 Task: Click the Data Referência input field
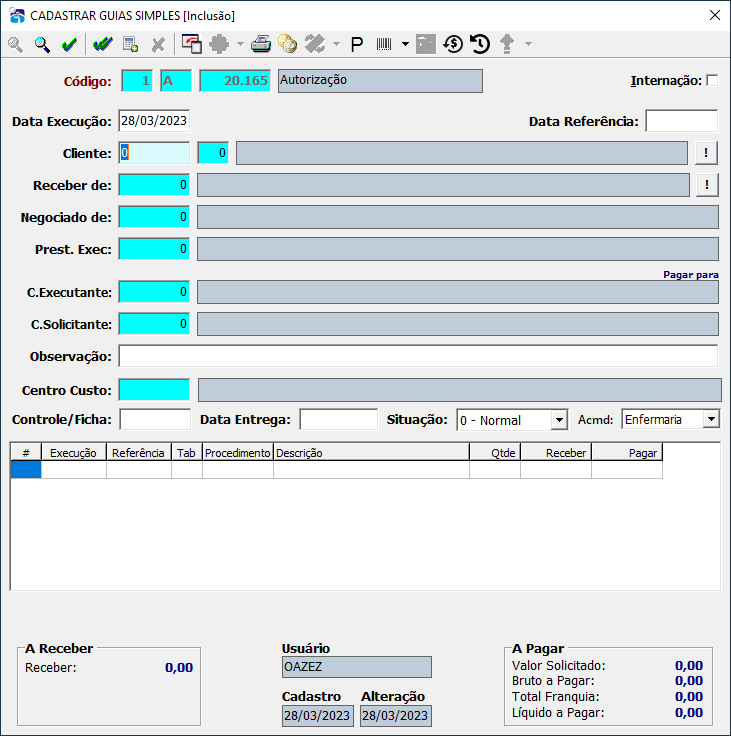[682, 121]
